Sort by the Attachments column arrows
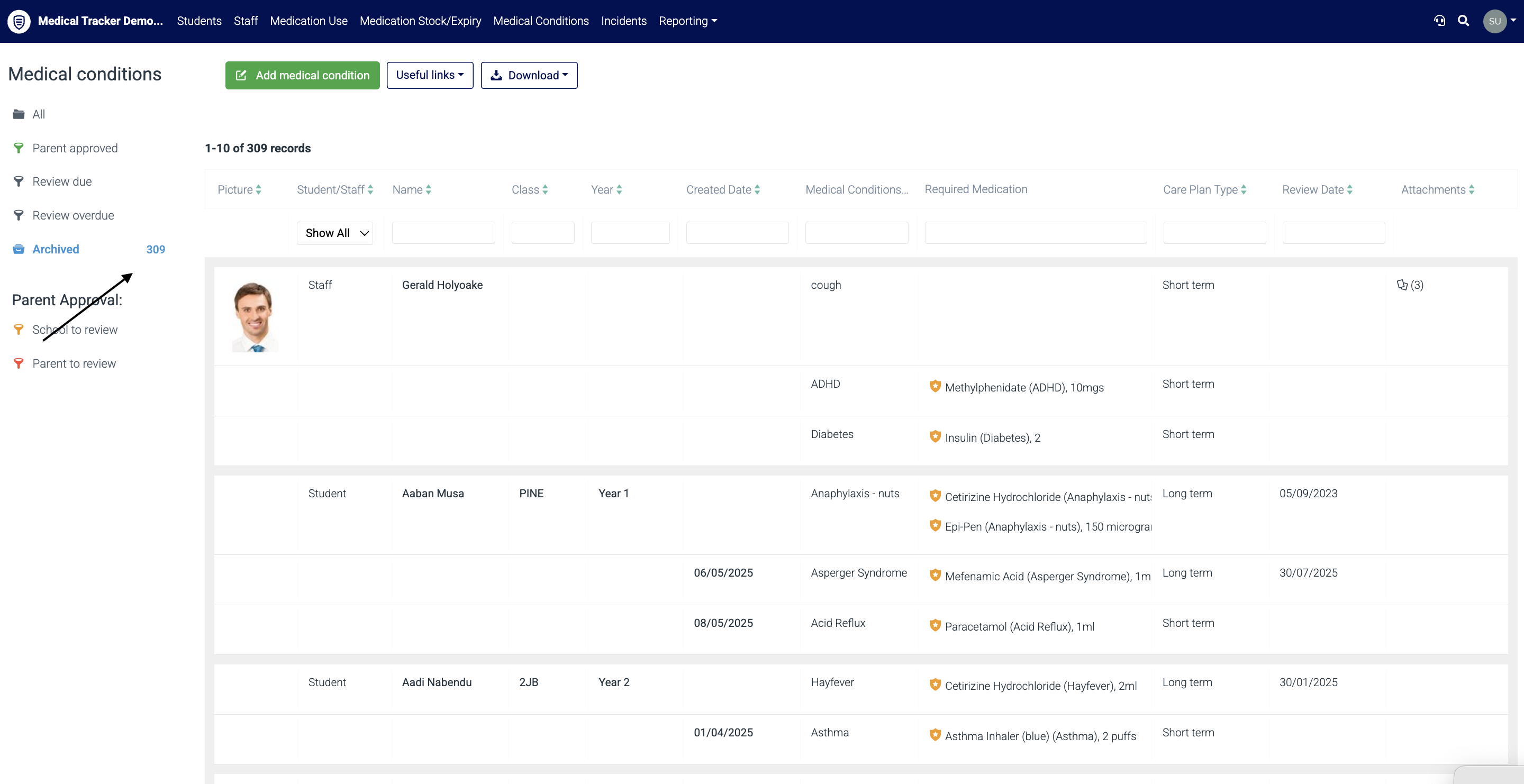Viewport: 1524px width, 784px height. click(x=1471, y=190)
